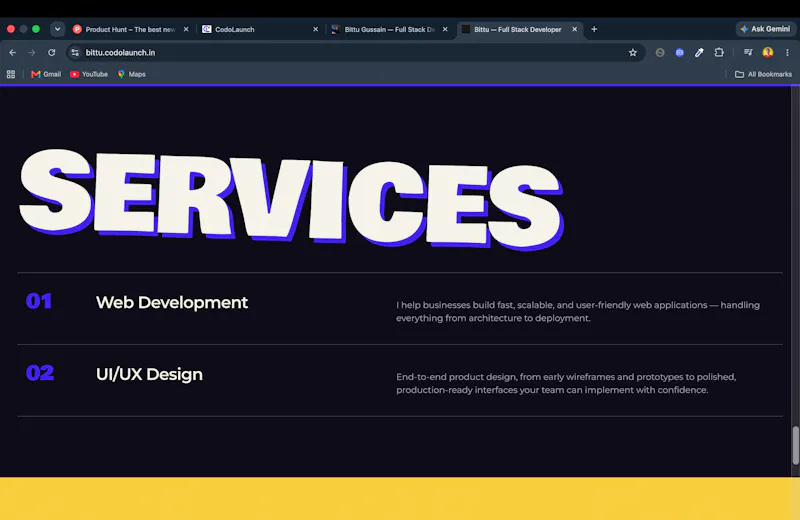Click the gray circular extension icon
The height and width of the screenshot is (520, 800).
pyautogui.click(x=660, y=53)
